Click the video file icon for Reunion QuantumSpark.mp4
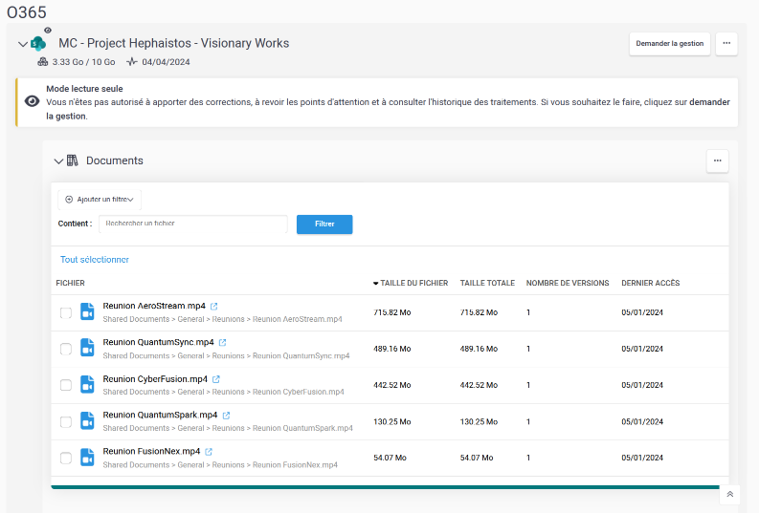Screen dimensions: 759x513 (x=87, y=421)
